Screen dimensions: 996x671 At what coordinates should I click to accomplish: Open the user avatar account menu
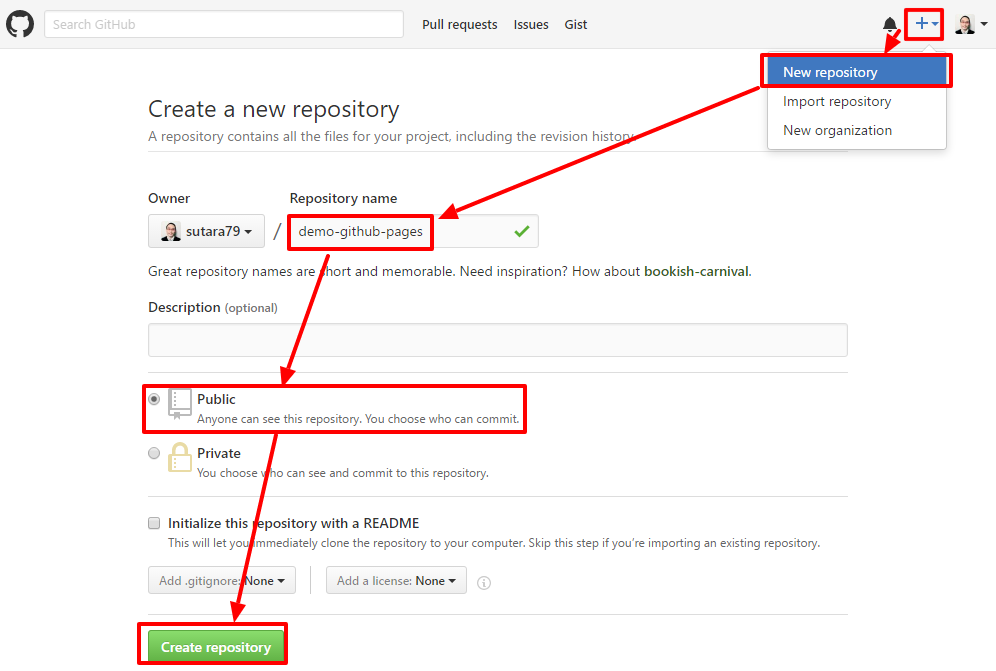(971, 24)
